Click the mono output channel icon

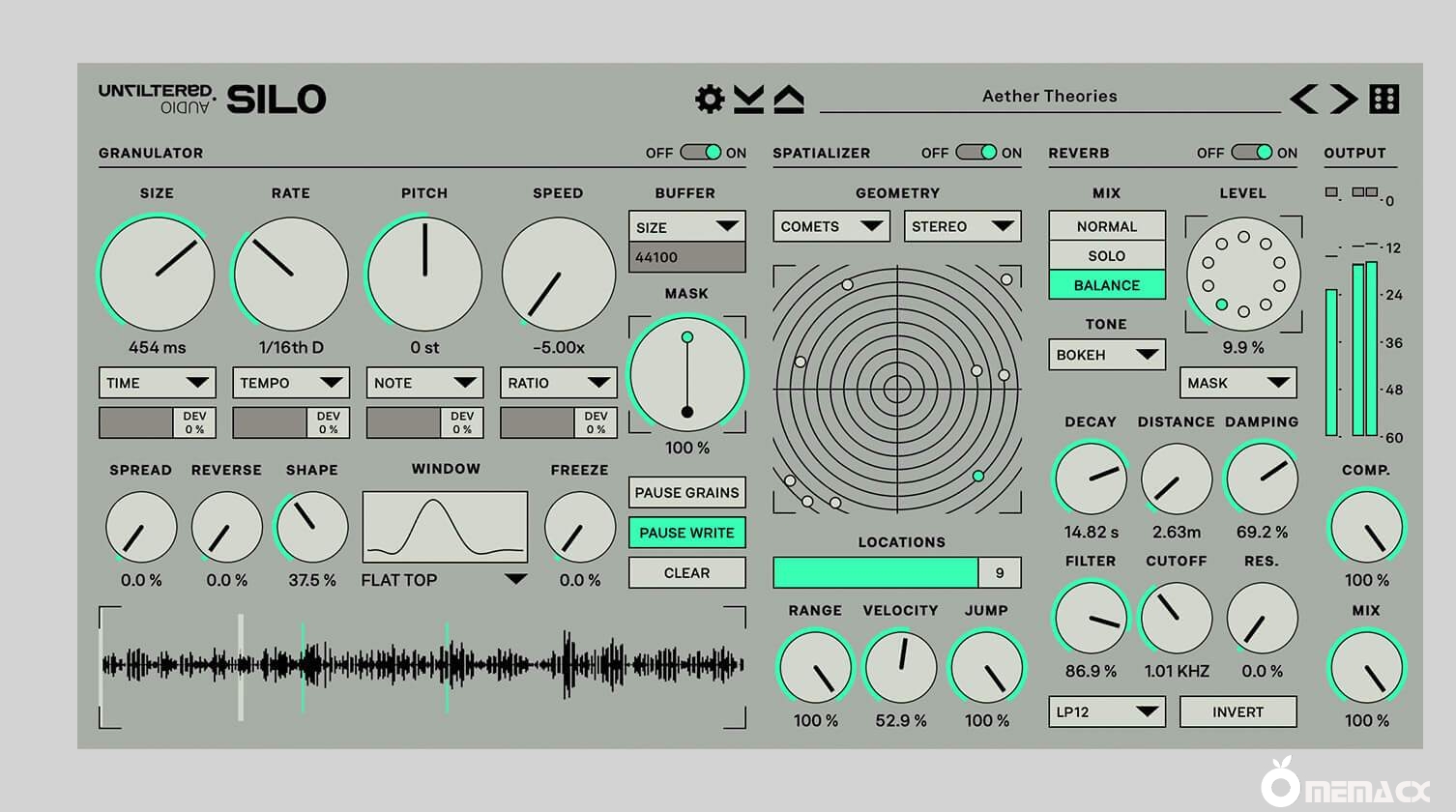click(x=1332, y=192)
